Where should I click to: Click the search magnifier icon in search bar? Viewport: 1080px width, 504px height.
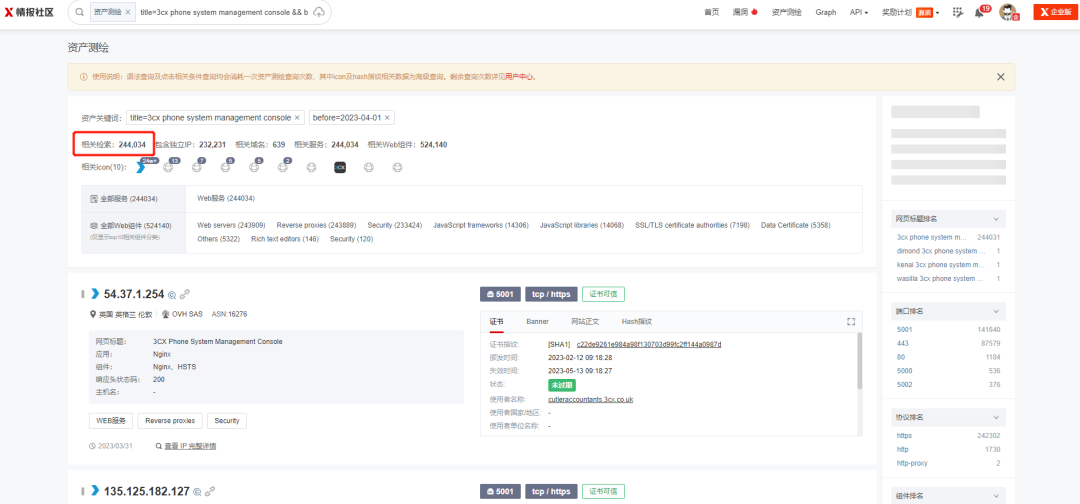[80, 12]
